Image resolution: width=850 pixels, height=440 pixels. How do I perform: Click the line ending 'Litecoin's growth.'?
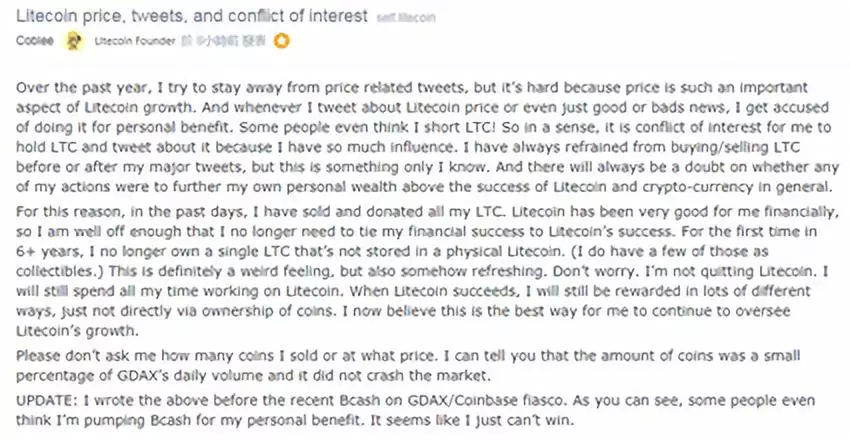(78, 331)
